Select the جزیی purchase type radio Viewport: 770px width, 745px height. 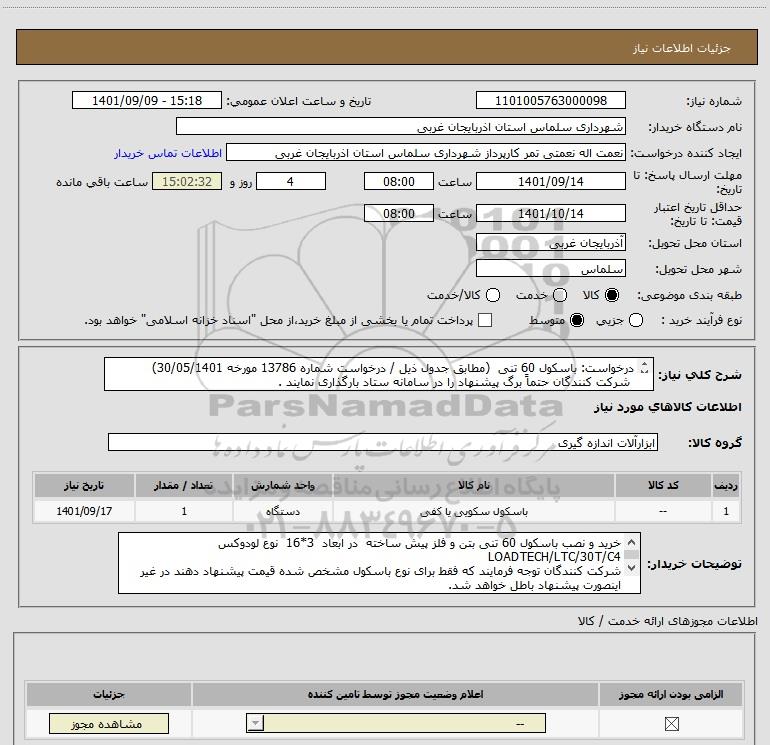coord(636,320)
